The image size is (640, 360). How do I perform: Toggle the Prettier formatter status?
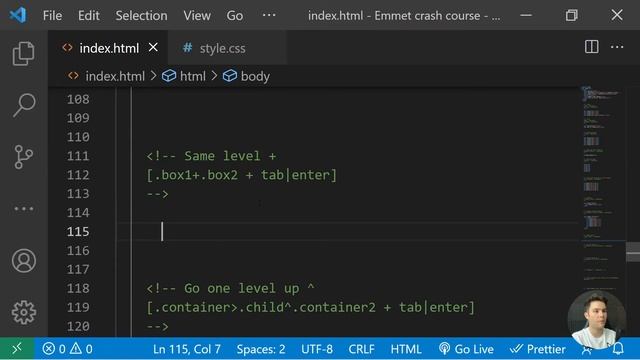click(x=538, y=349)
